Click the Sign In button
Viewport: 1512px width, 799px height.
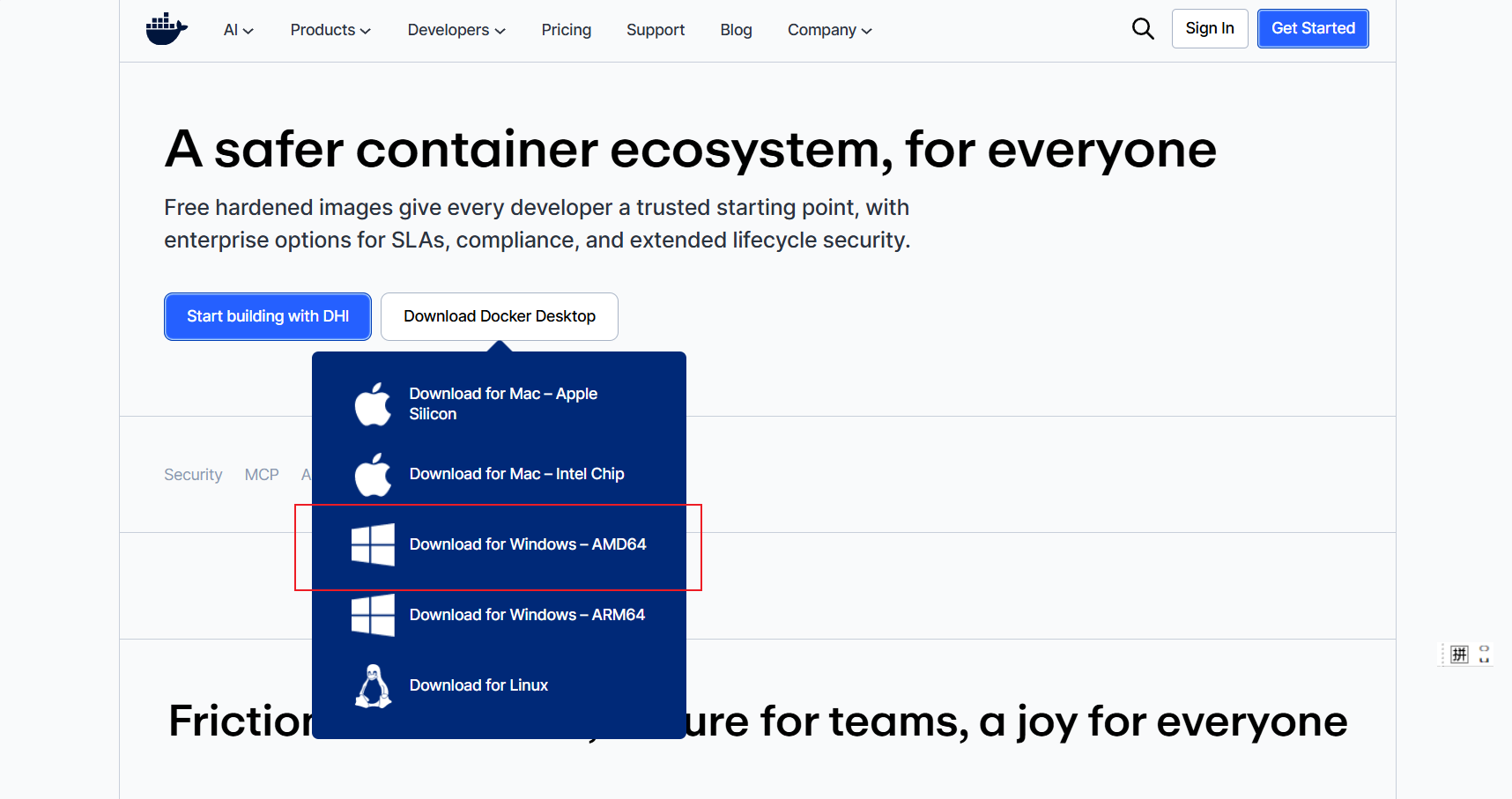click(1210, 28)
